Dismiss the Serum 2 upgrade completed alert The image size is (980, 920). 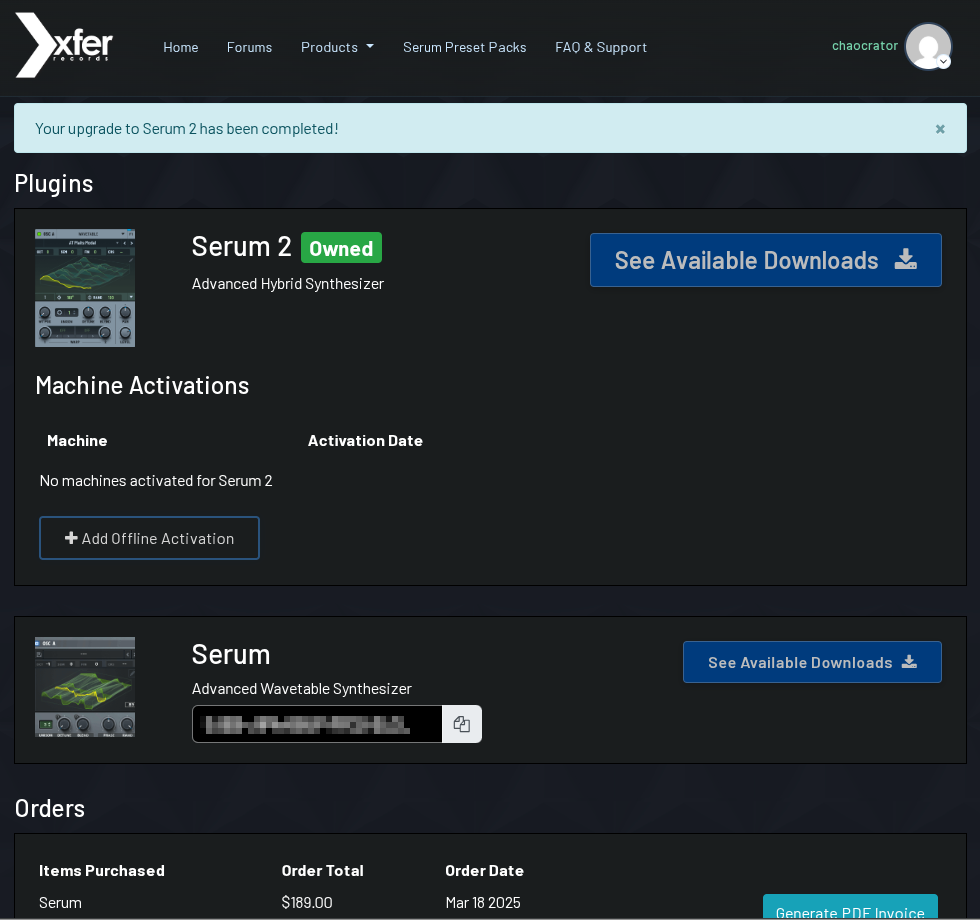tap(940, 129)
